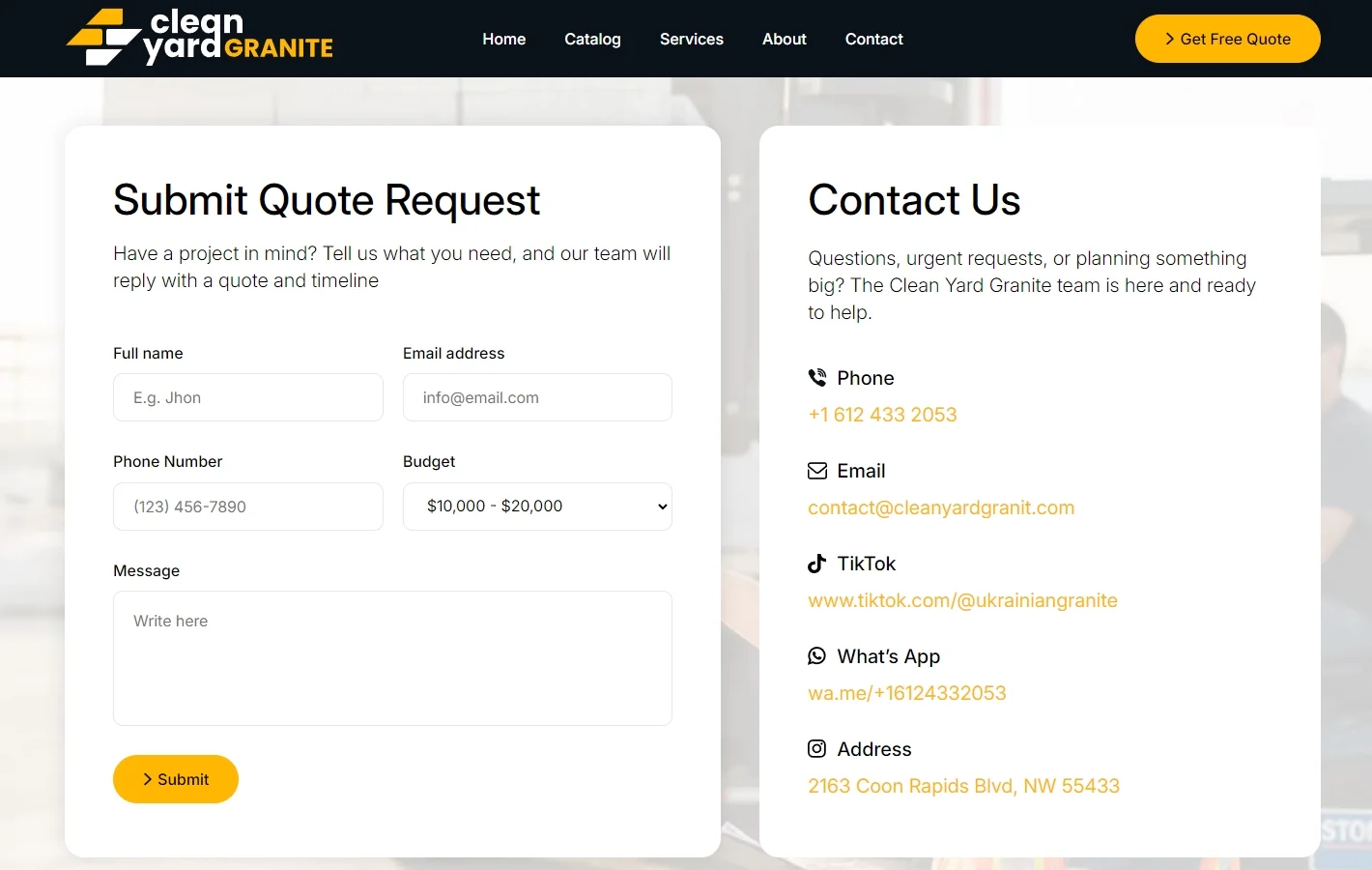Click the Phone Number label
The image size is (1372, 870).
click(x=167, y=462)
